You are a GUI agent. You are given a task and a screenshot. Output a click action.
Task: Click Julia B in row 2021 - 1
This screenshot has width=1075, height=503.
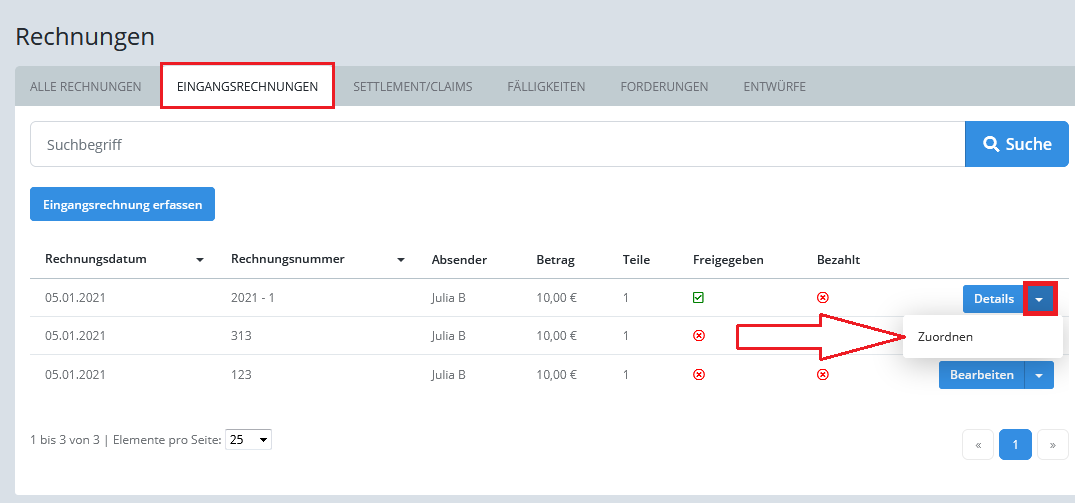(x=449, y=298)
